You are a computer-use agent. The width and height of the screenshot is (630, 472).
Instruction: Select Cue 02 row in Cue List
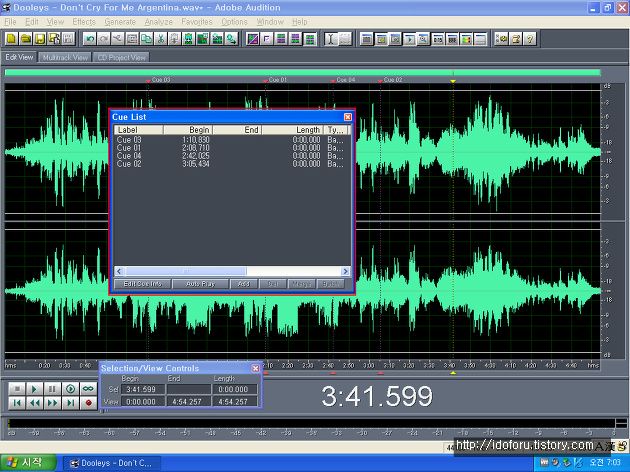click(x=232, y=164)
